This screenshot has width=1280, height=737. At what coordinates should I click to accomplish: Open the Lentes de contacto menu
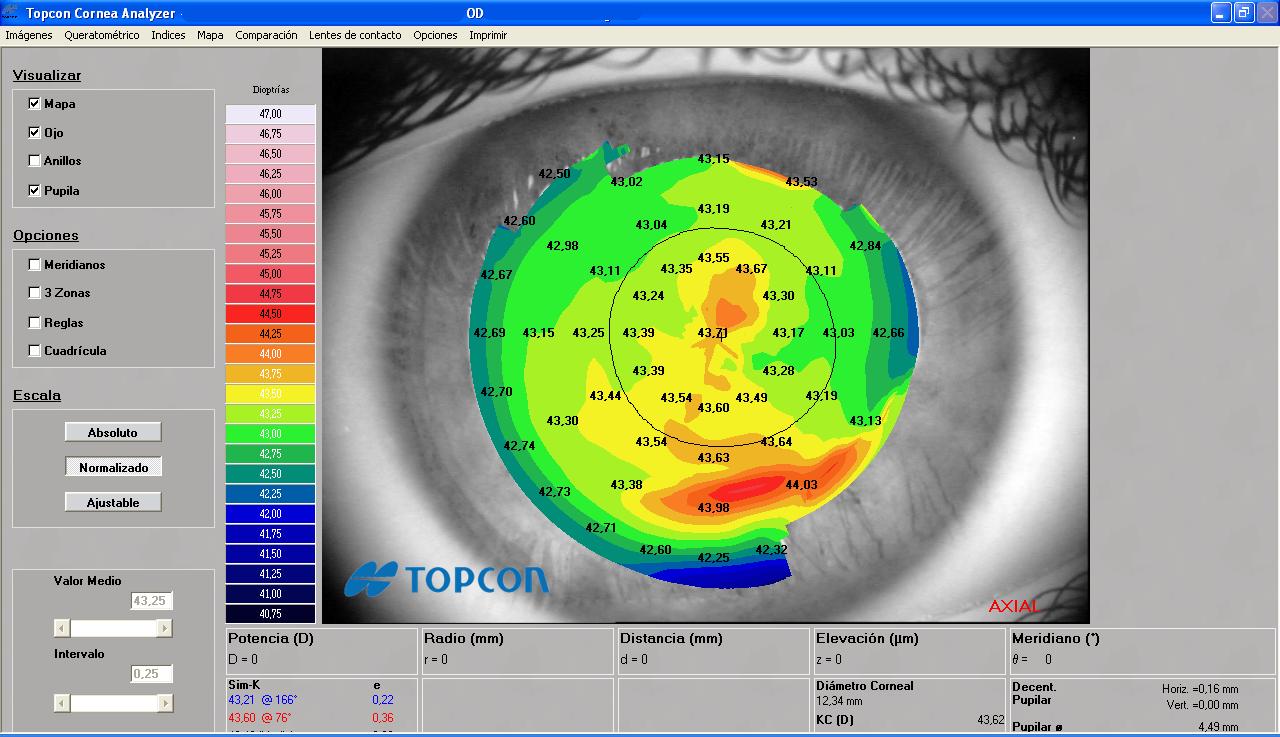(x=355, y=35)
